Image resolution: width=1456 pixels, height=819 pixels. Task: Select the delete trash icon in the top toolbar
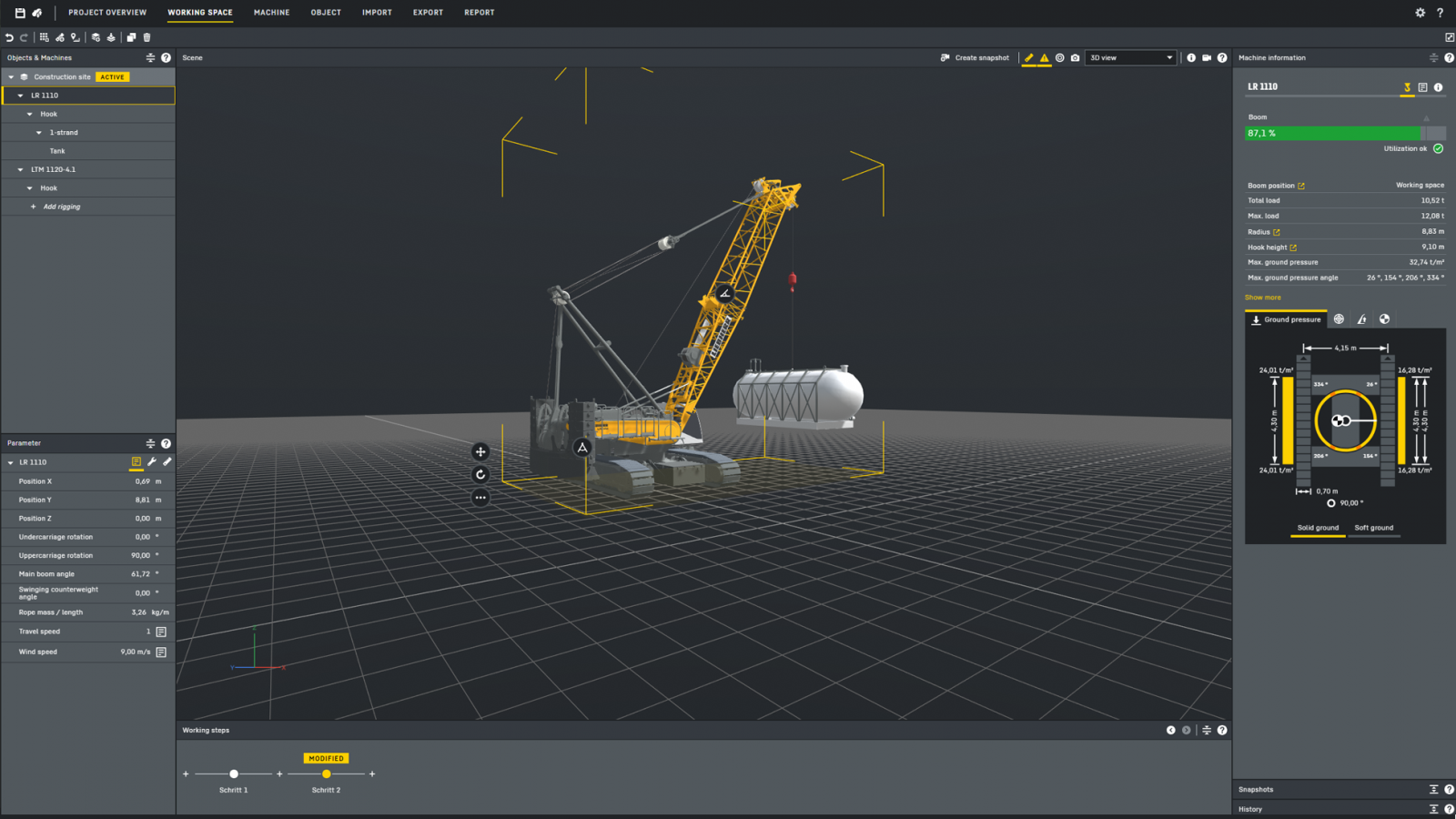(147, 37)
